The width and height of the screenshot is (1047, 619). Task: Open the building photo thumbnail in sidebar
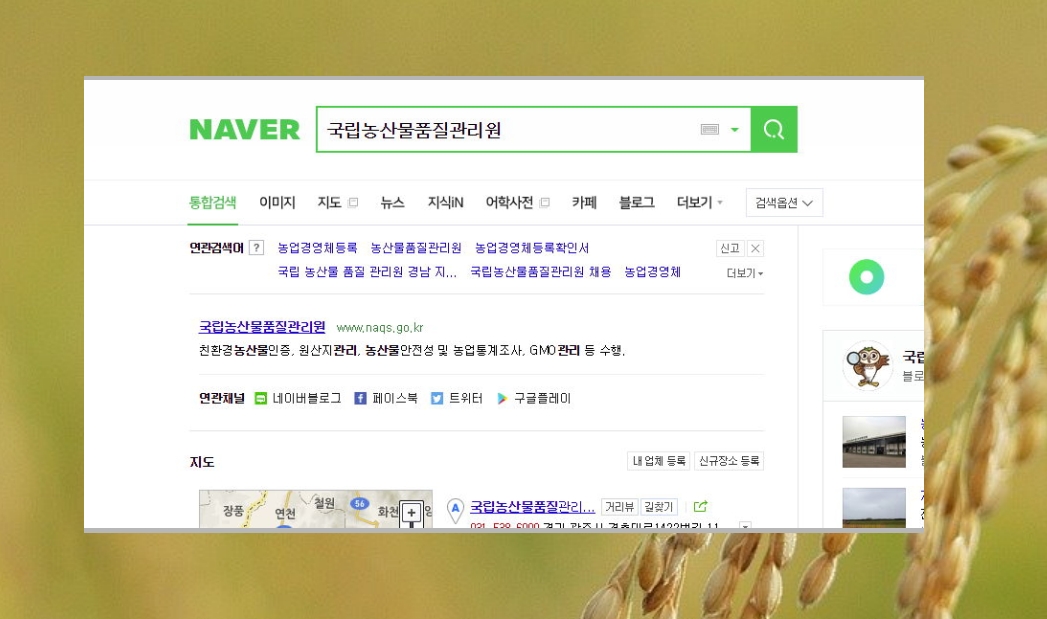(x=874, y=442)
